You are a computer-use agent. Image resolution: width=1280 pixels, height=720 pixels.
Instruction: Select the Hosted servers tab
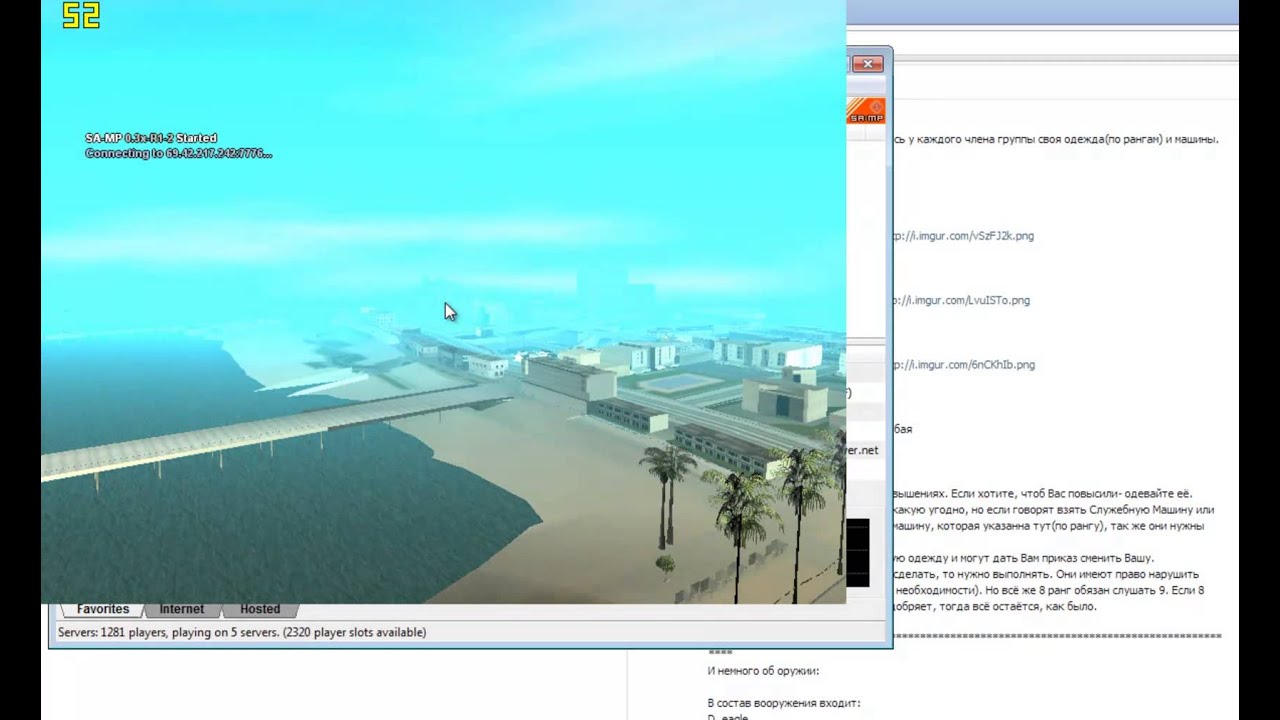click(259, 609)
